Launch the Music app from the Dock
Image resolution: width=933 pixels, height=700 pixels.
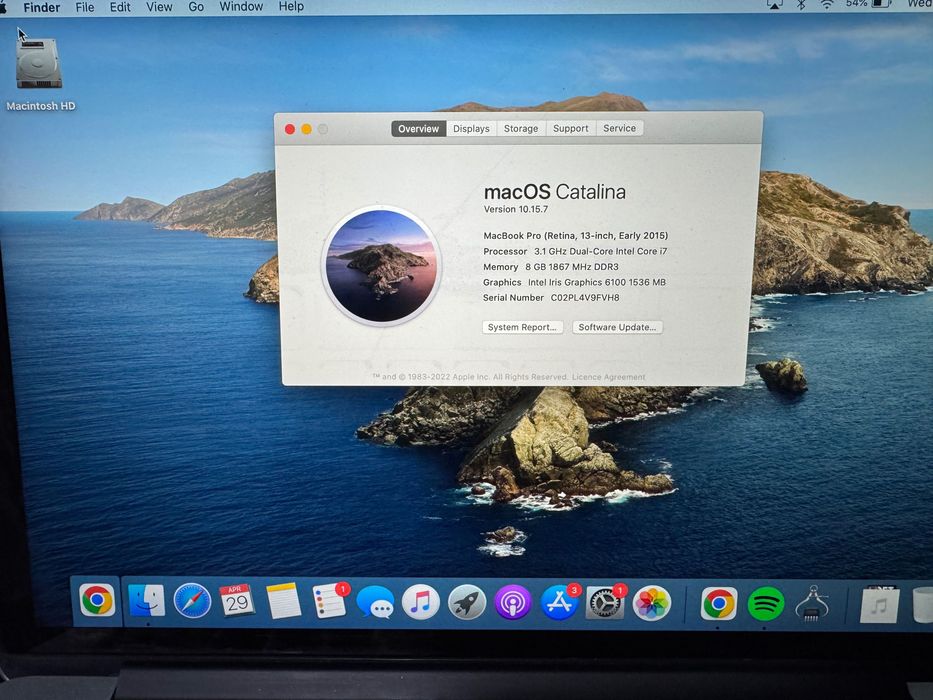click(421, 602)
